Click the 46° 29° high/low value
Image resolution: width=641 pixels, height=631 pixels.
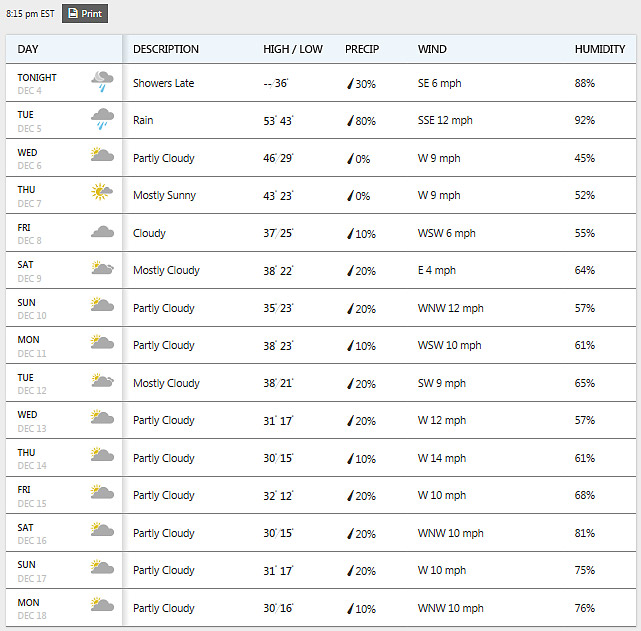tap(278, 158)
